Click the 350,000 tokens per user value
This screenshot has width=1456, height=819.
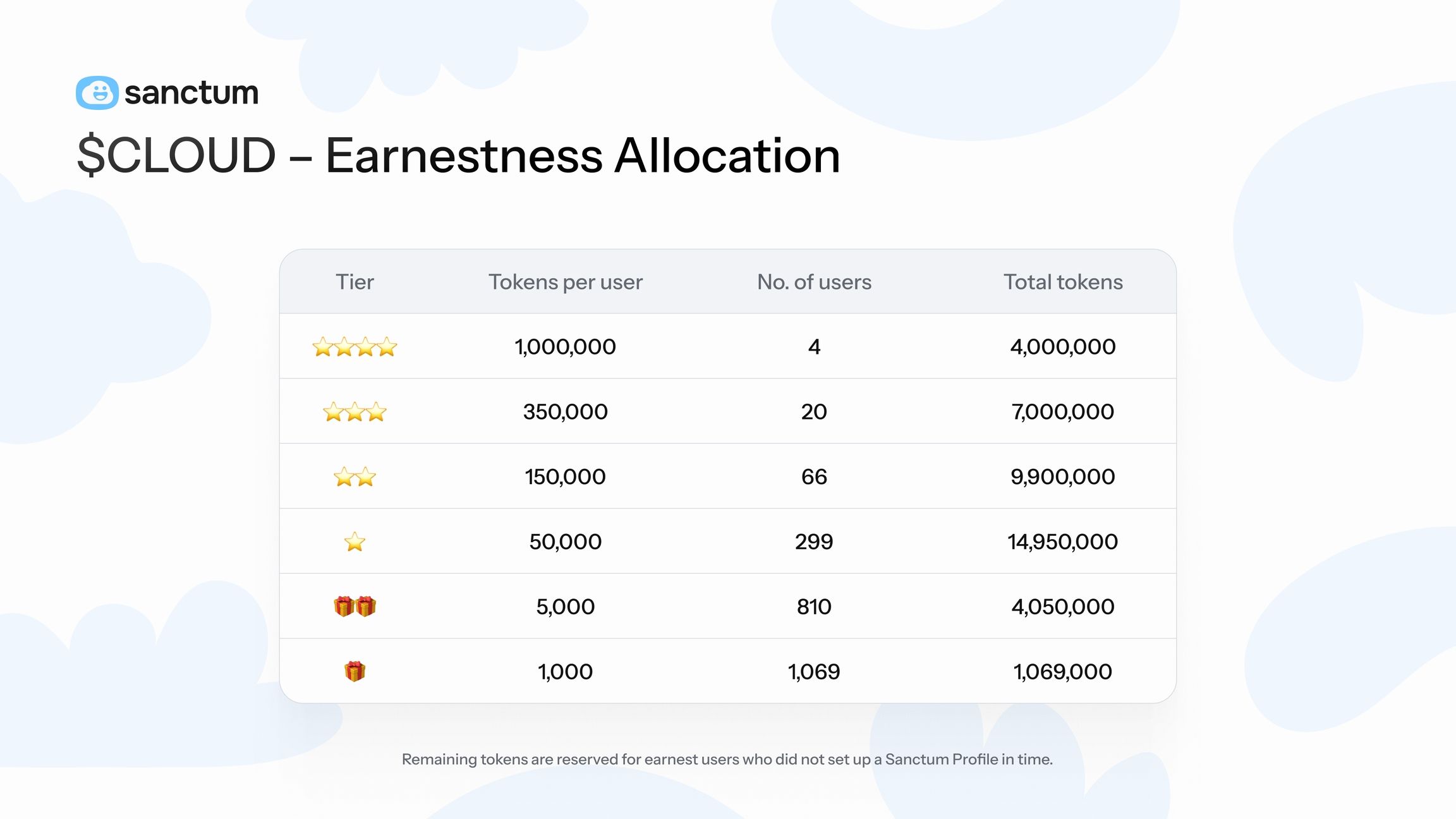pos(565,412)
